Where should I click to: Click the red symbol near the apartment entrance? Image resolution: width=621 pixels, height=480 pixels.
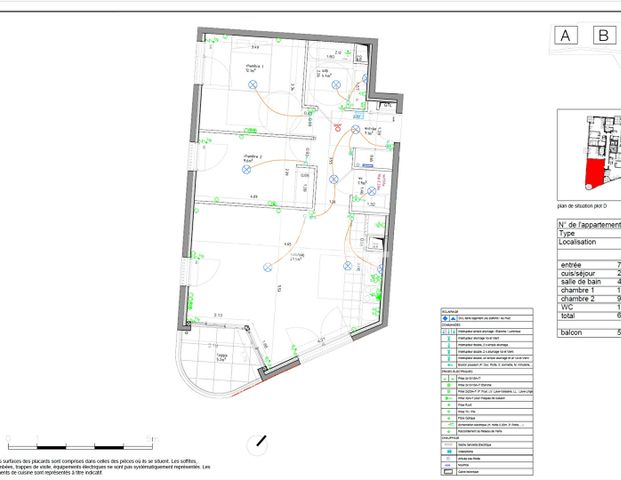coord(338,127)
